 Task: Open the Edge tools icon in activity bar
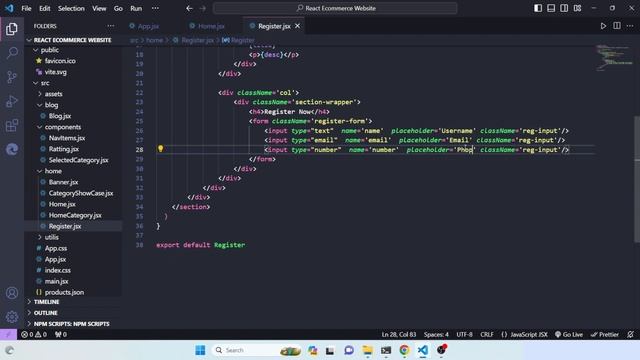coord(12,149)
